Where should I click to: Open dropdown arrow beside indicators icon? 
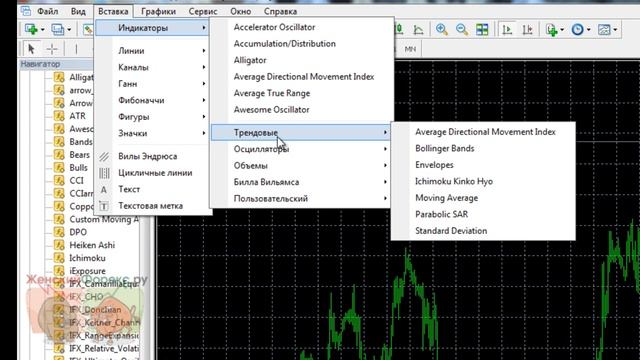[x=562, y=29]
